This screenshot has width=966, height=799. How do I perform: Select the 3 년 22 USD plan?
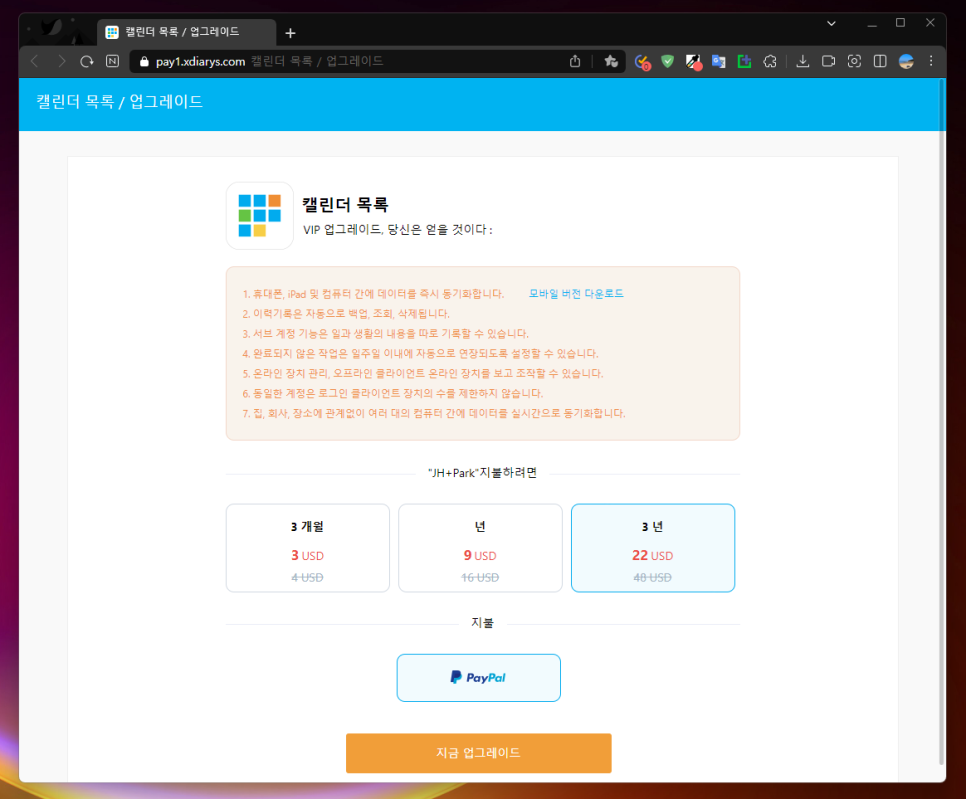click(652, 548)
